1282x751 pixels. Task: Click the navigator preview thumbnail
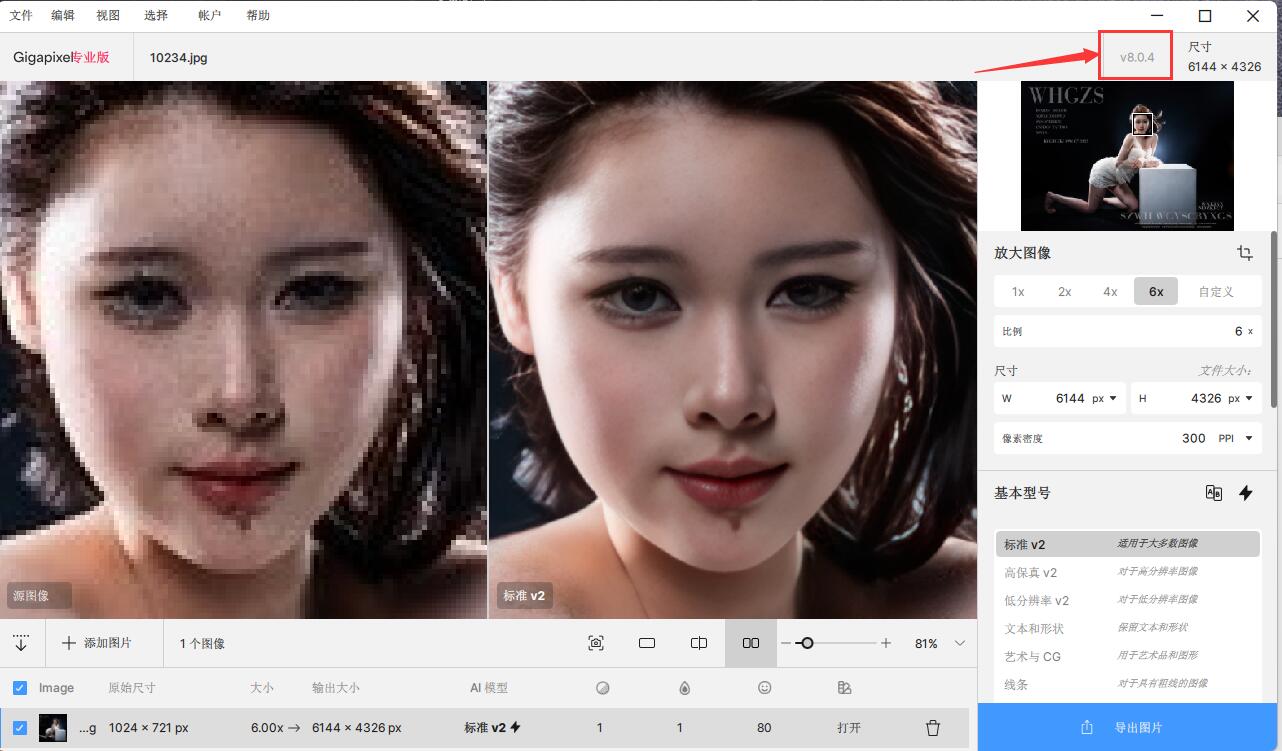pyautogui.click(x=1127, y=156)
